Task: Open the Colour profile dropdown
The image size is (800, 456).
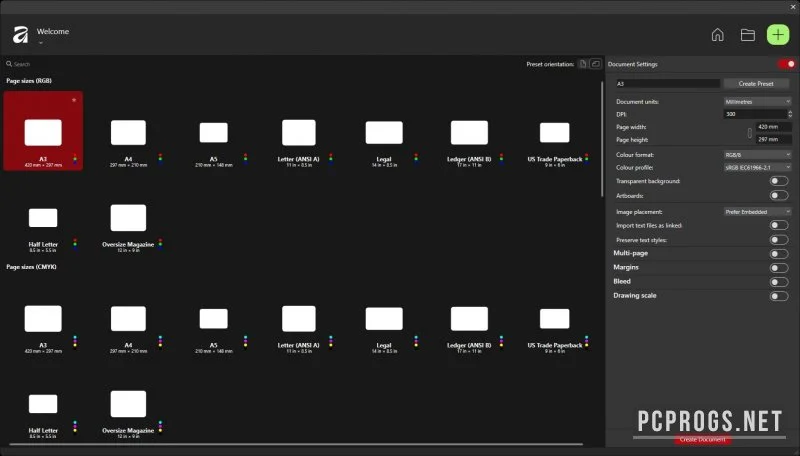Action: coord(757,167)
